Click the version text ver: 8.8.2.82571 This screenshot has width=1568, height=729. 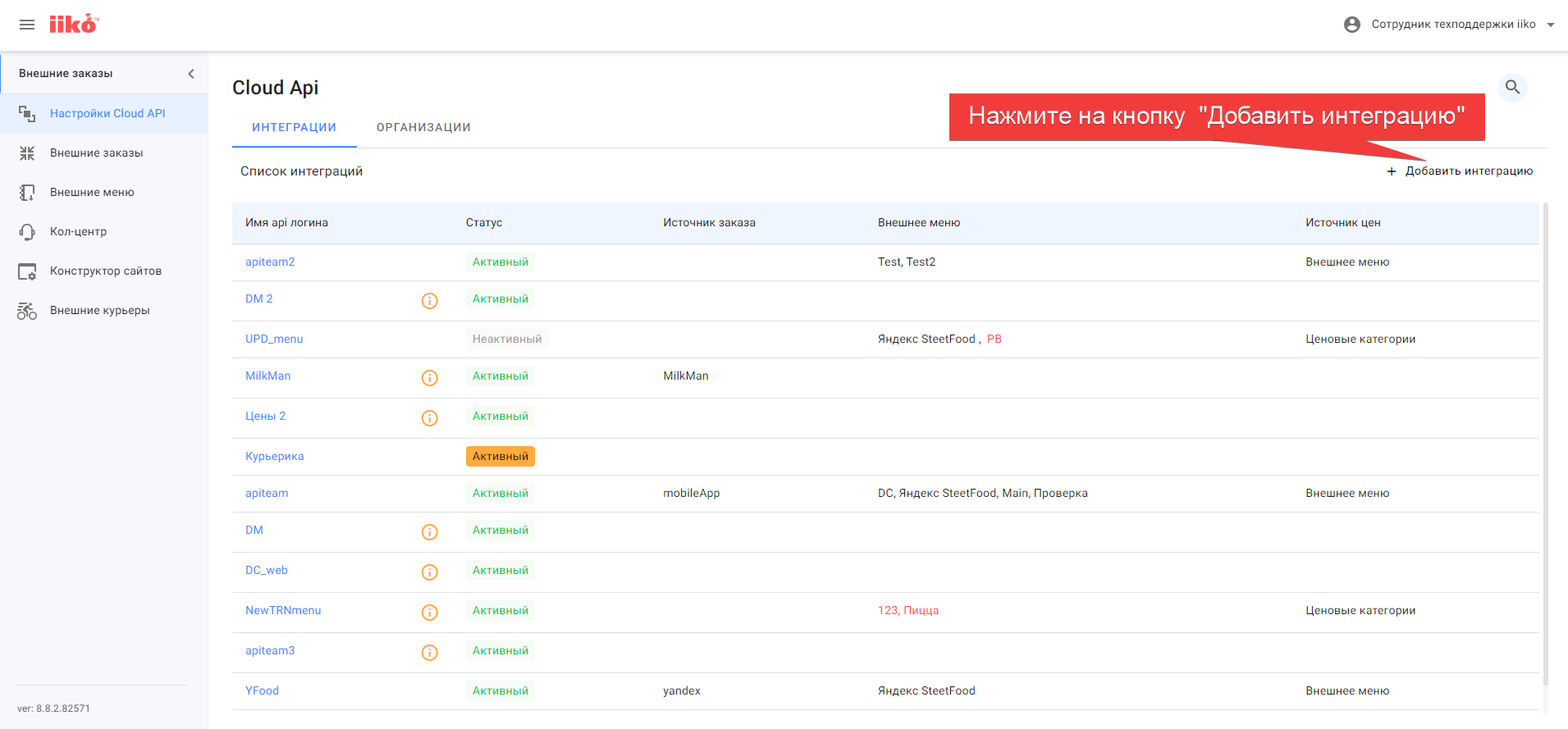pyautogui.click(x=53, y=708)
